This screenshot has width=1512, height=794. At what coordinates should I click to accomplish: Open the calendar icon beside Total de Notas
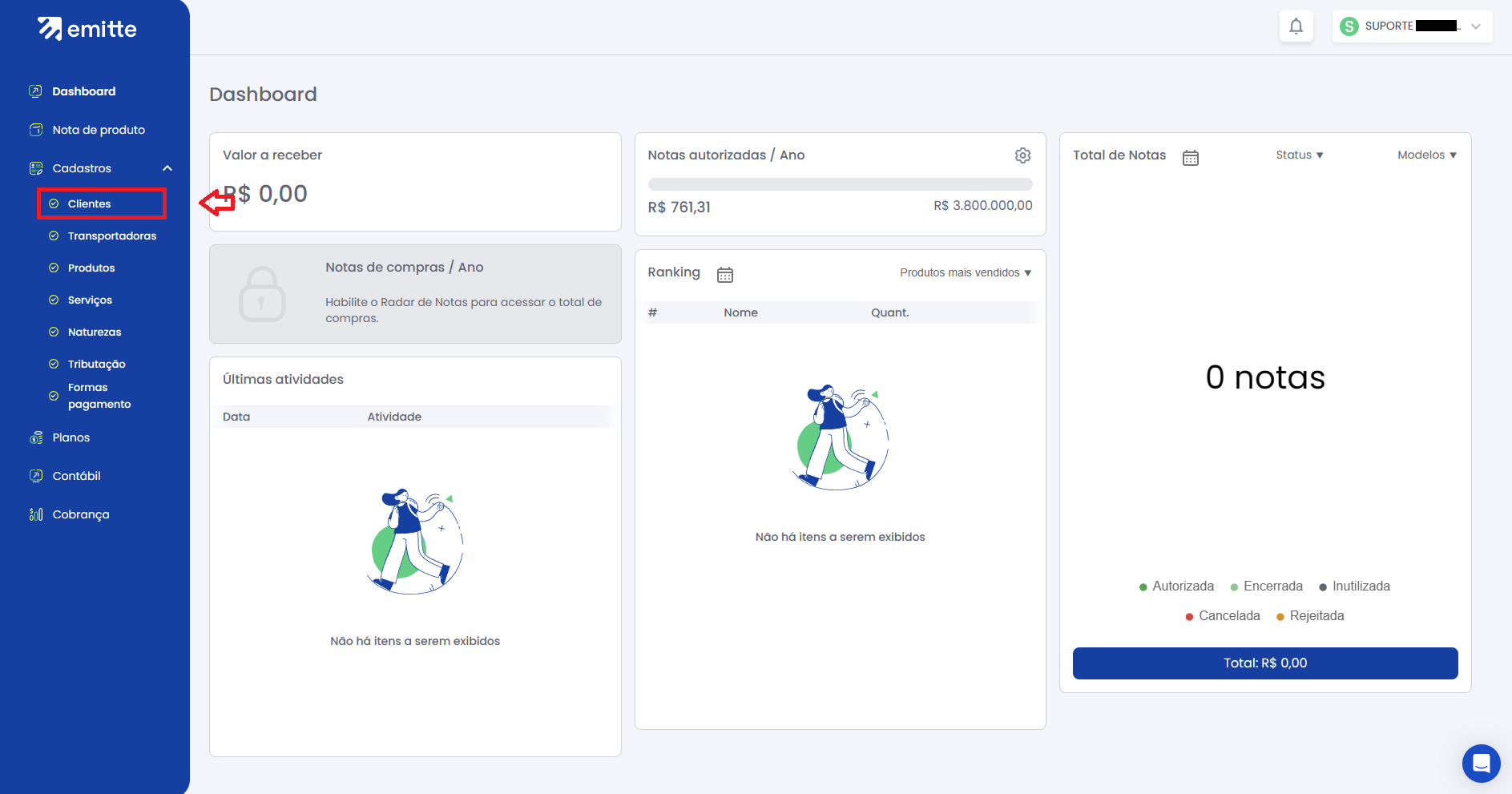[1191, 158]
